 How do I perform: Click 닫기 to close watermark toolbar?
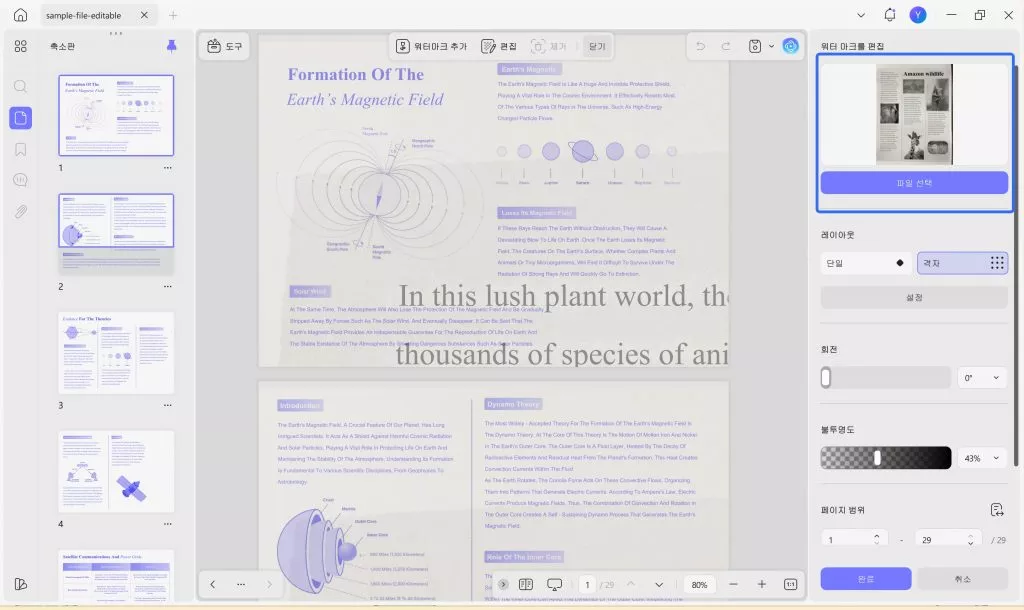tap(597, 46)
